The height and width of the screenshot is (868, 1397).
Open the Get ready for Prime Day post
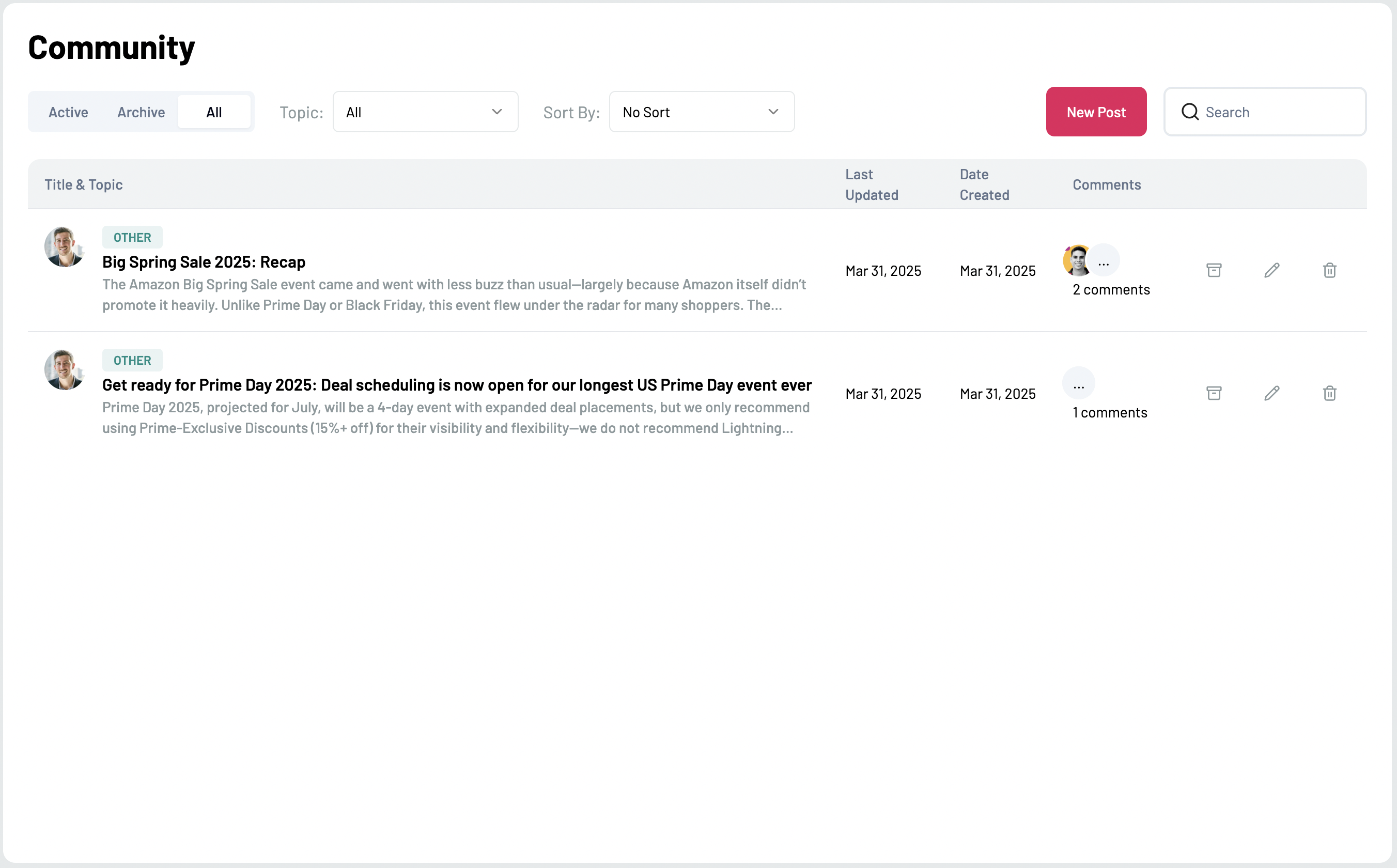(456, 384)
